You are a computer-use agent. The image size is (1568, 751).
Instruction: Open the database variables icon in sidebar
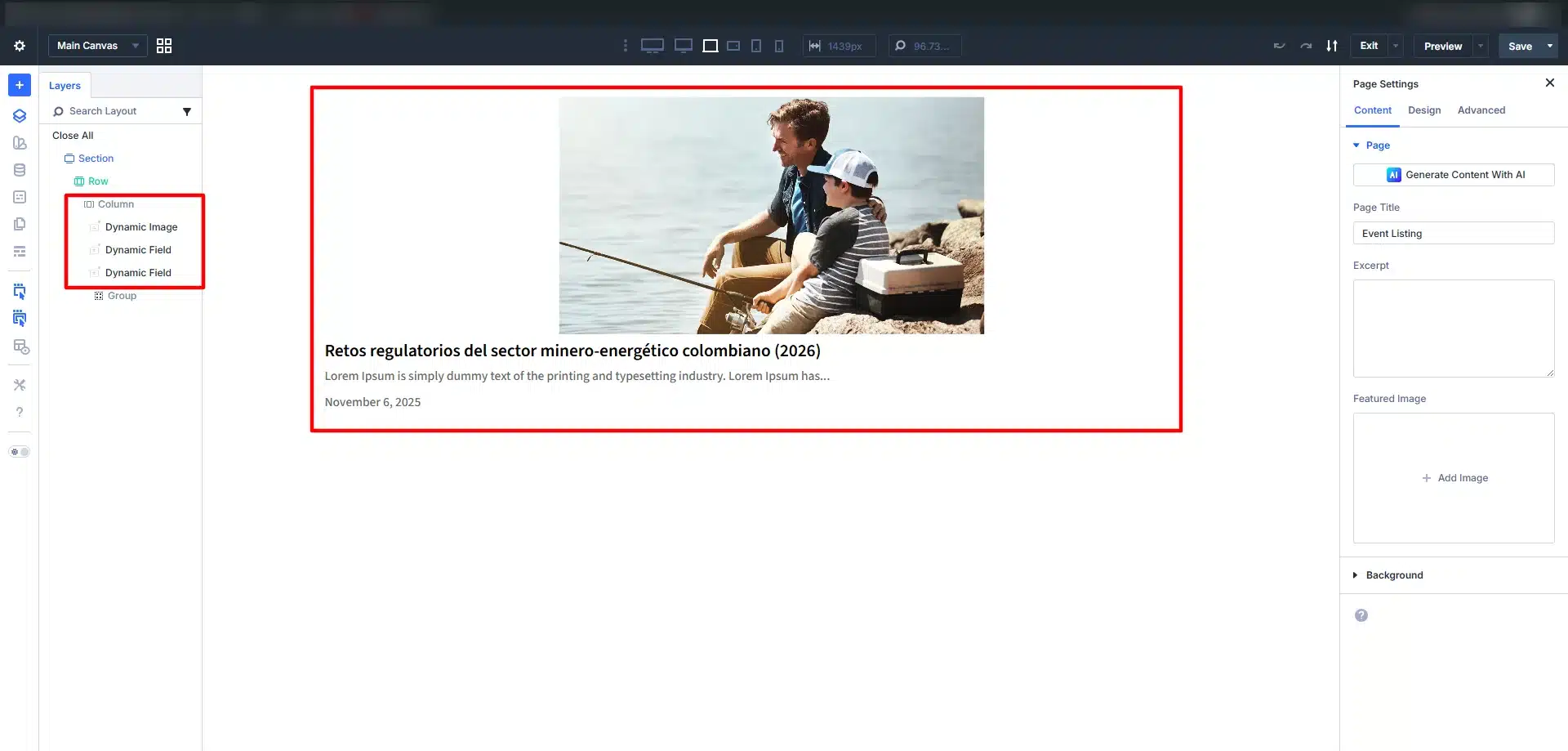(20, 170)
